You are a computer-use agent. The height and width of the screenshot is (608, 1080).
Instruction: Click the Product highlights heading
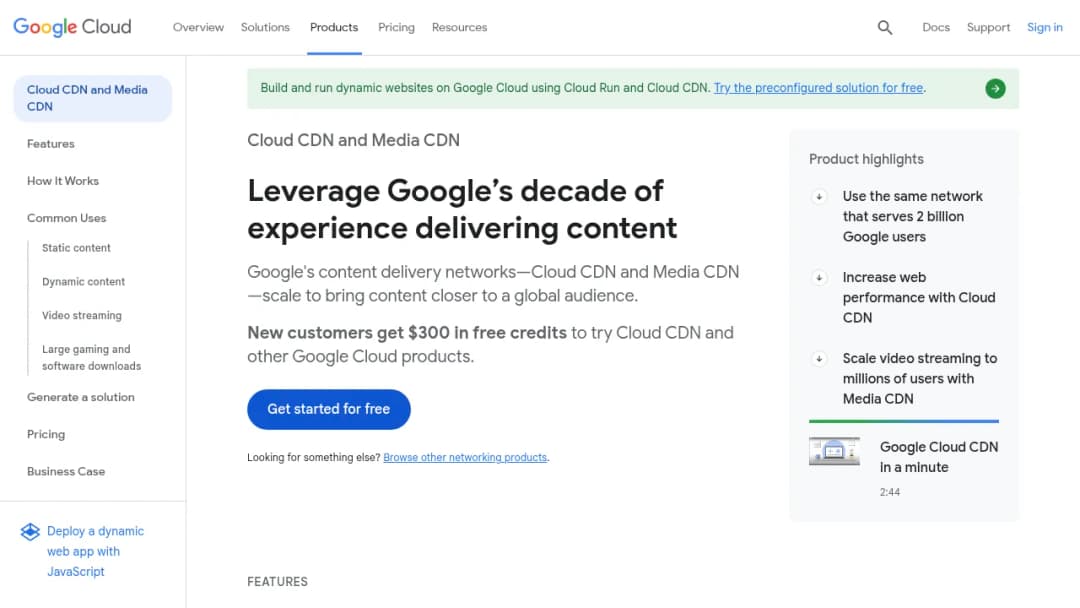pyautogui.click(x=866, y=159)
